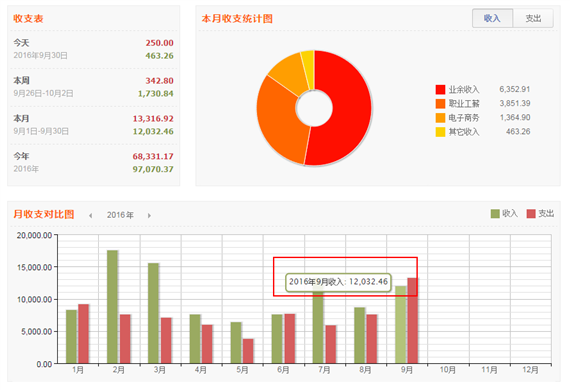
Task: Click the 业余收入 red legend swatch
Action: tap(440, 89)
